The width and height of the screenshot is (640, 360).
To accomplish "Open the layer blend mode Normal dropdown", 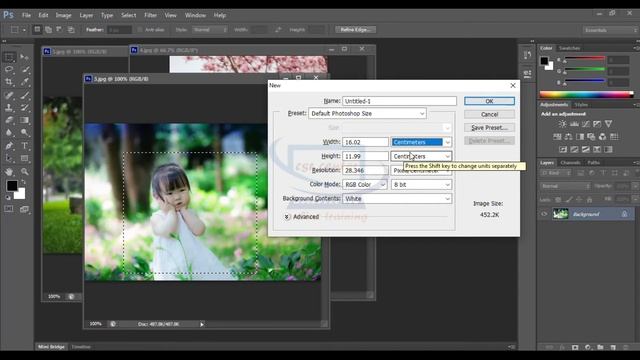I will tap(565, 186).
